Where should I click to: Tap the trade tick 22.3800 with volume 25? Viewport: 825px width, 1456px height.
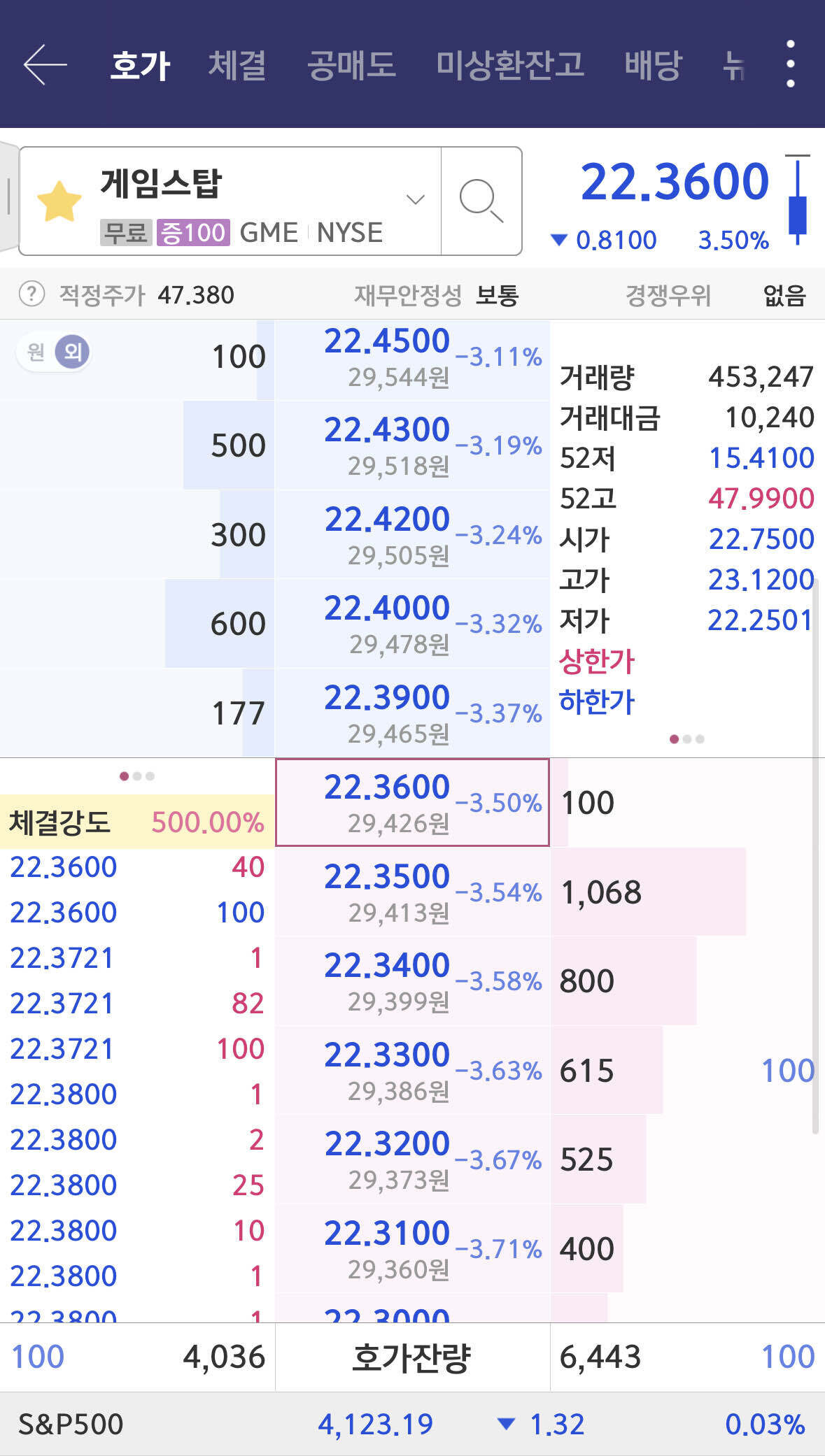point(137,1185)
